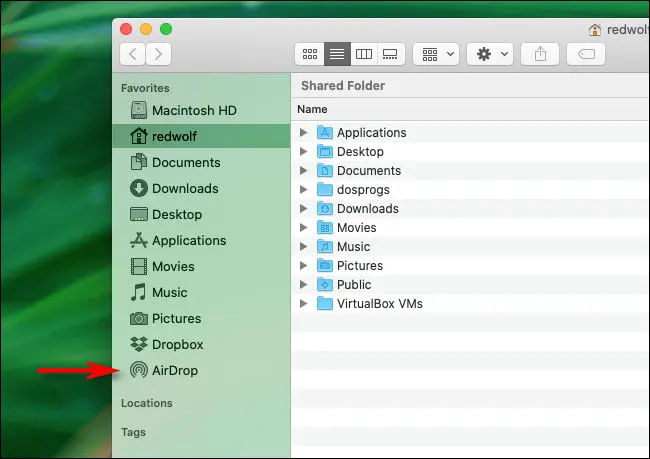The width and height of the screenshot is (650, 459).
Task: Navigate back with the back arrow
Action: [x=133, y=54]
